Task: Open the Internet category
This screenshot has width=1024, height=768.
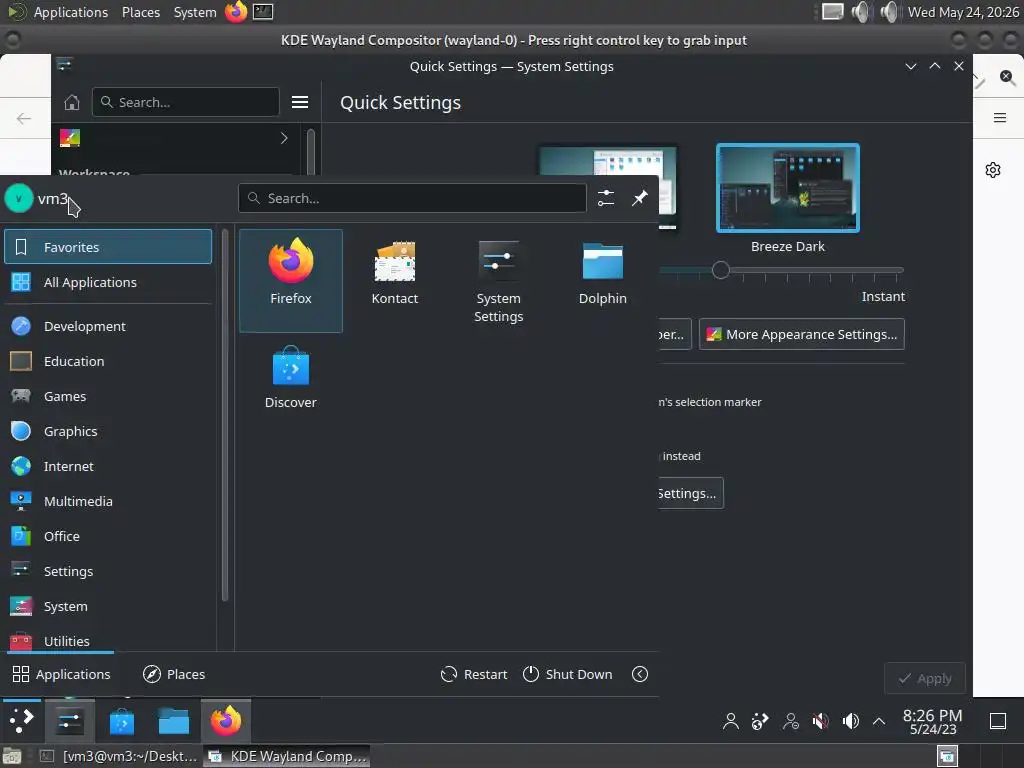Action: [108, 466]
